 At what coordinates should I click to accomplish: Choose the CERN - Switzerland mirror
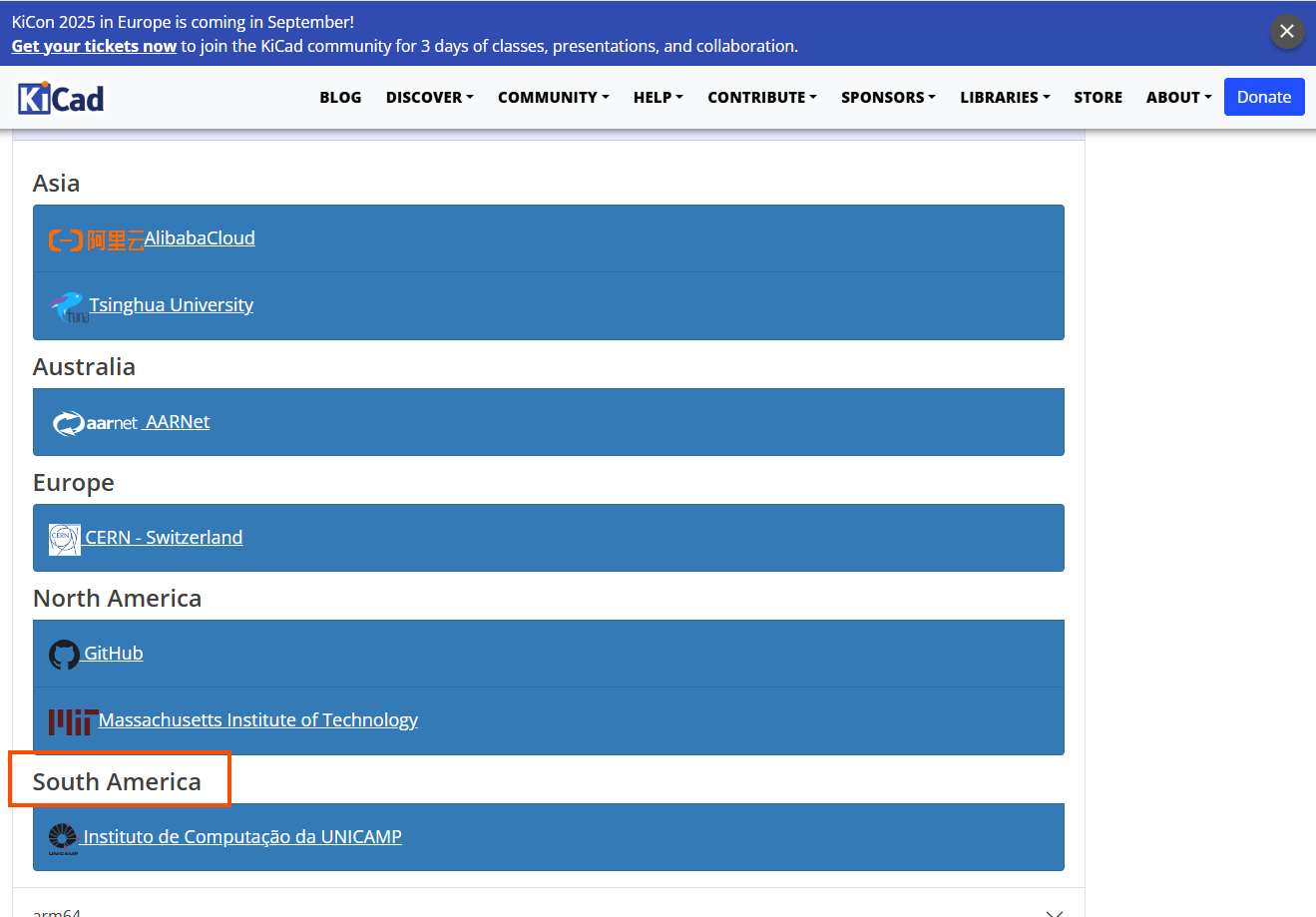tap(164, 537)
